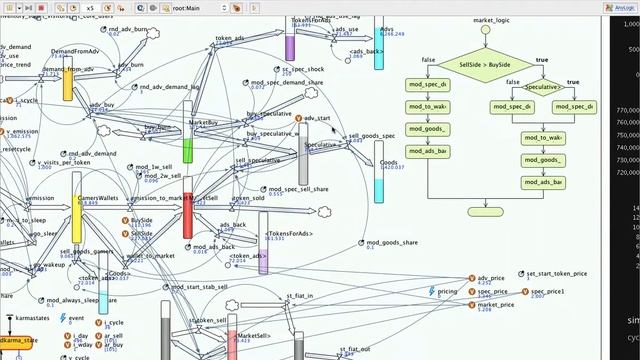Speed up the simulation
The height and width of the screenshot is (360, 640).
click(108, 8)
